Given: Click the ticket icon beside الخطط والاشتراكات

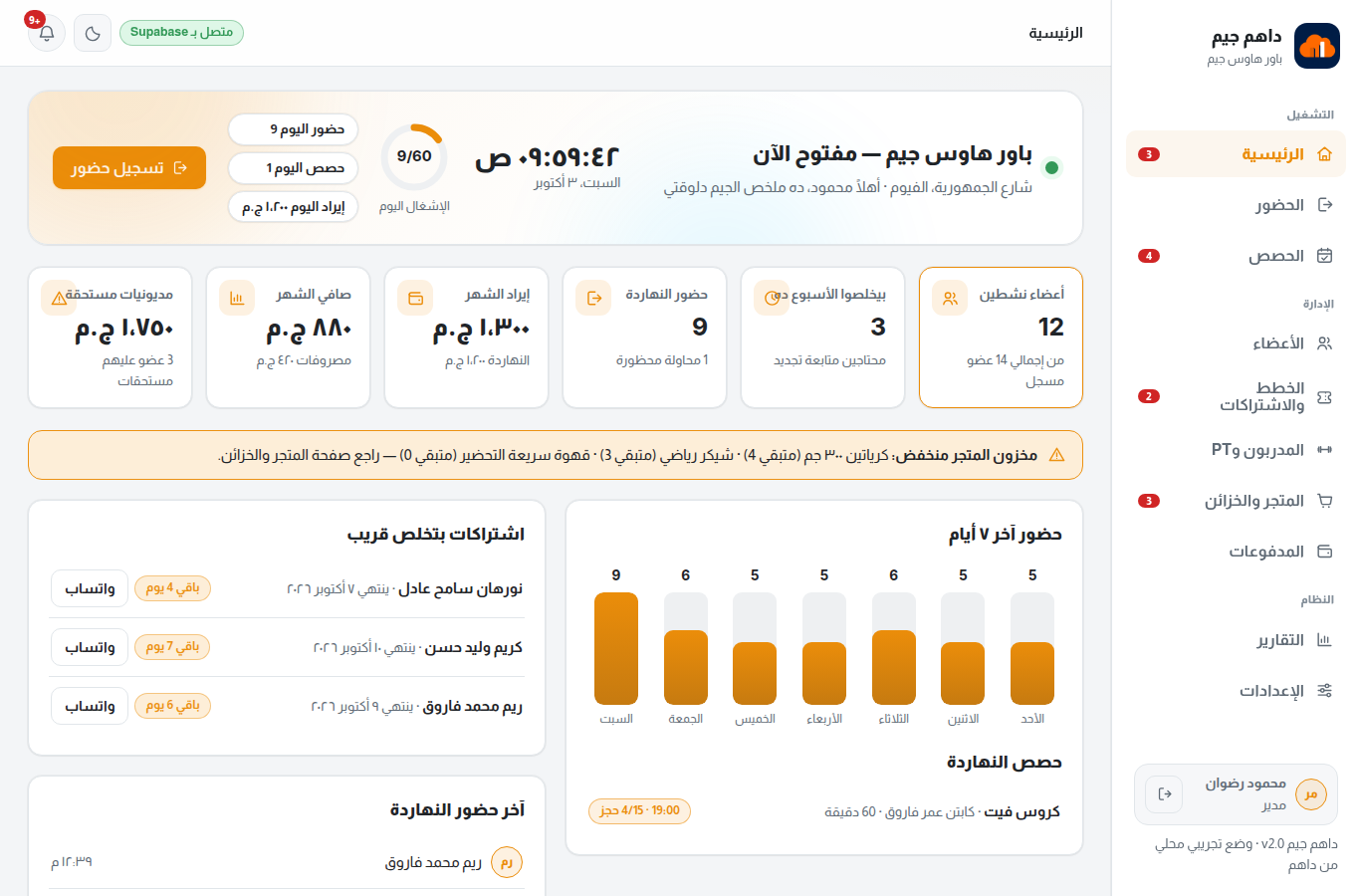Looking at the screenshot, I should pos(1324,397).
